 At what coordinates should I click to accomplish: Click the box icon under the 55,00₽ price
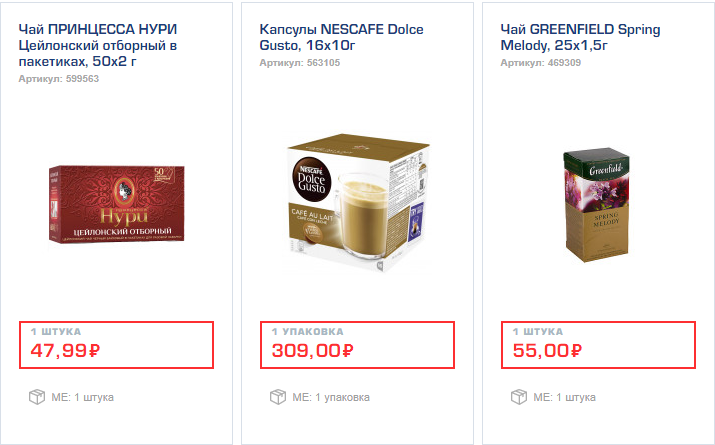[518, 397]
